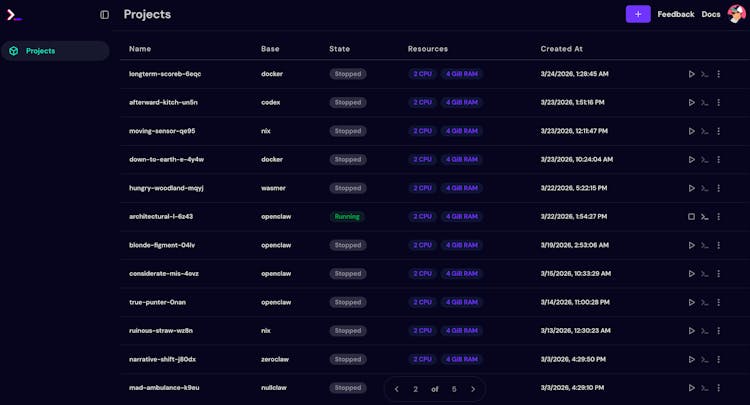This screenshot has height=405, width=750.
Task: Click the app logo in top-left corner
Action: click(x=14, y=15)
